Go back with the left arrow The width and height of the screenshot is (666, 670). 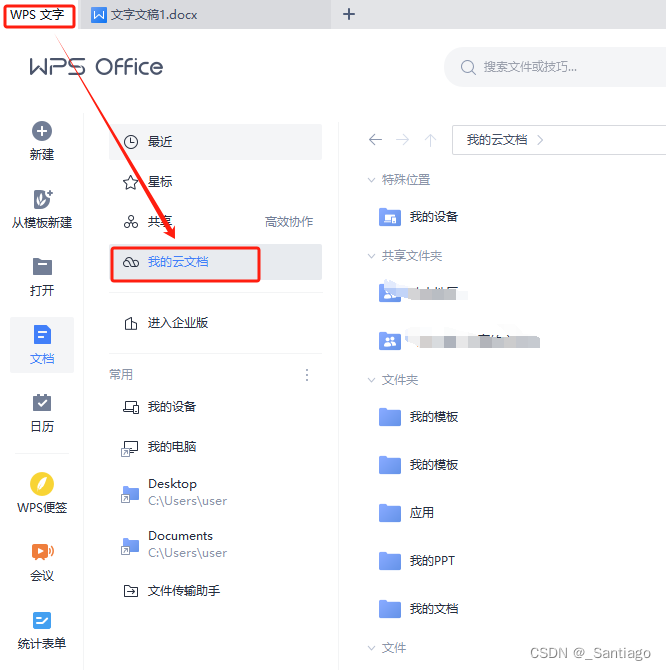[375, 140]
